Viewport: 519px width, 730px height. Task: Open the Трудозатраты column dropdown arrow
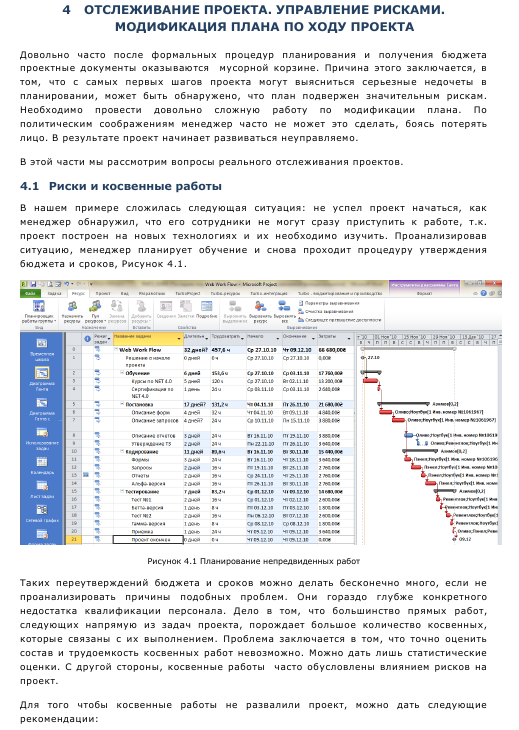pyautogui.click(x=243, y=339)
